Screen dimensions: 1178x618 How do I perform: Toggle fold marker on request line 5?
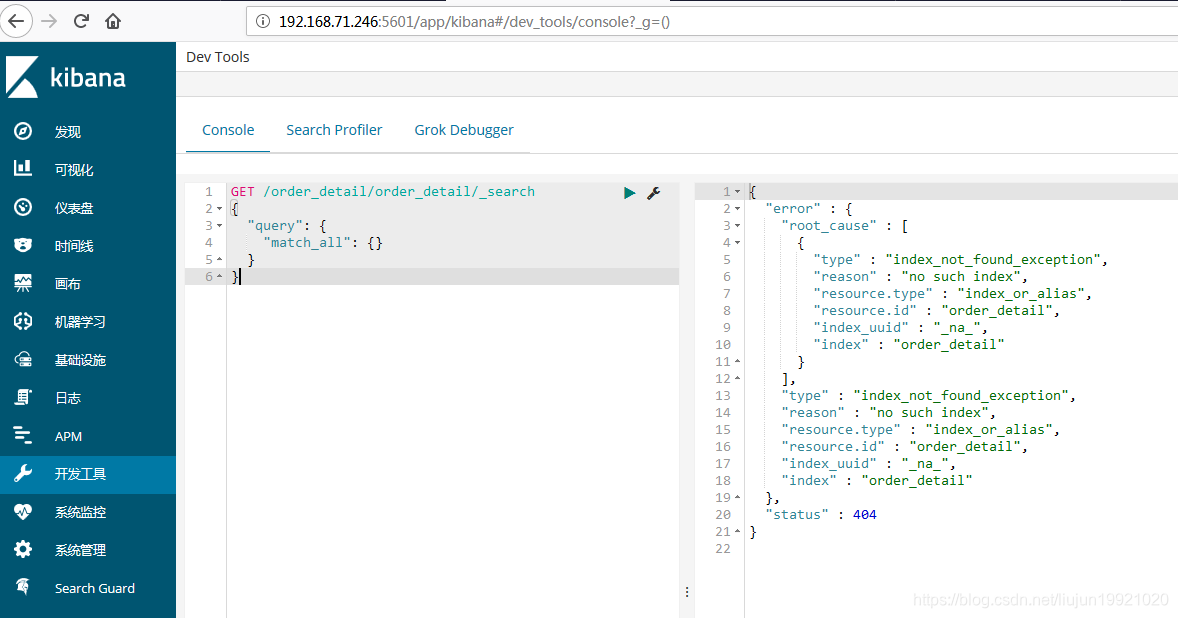coord(219,259)
